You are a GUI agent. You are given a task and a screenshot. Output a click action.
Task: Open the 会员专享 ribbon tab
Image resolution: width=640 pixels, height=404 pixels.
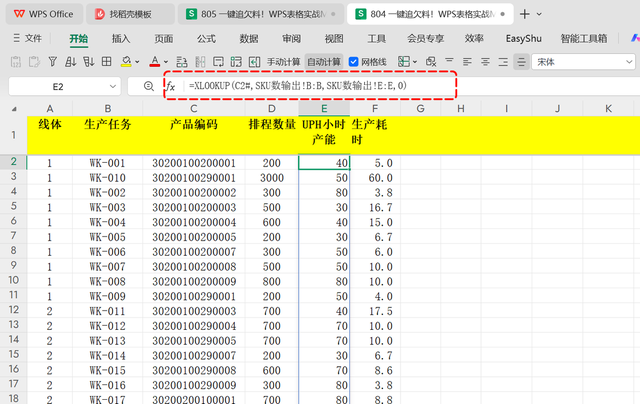[425, 39]
